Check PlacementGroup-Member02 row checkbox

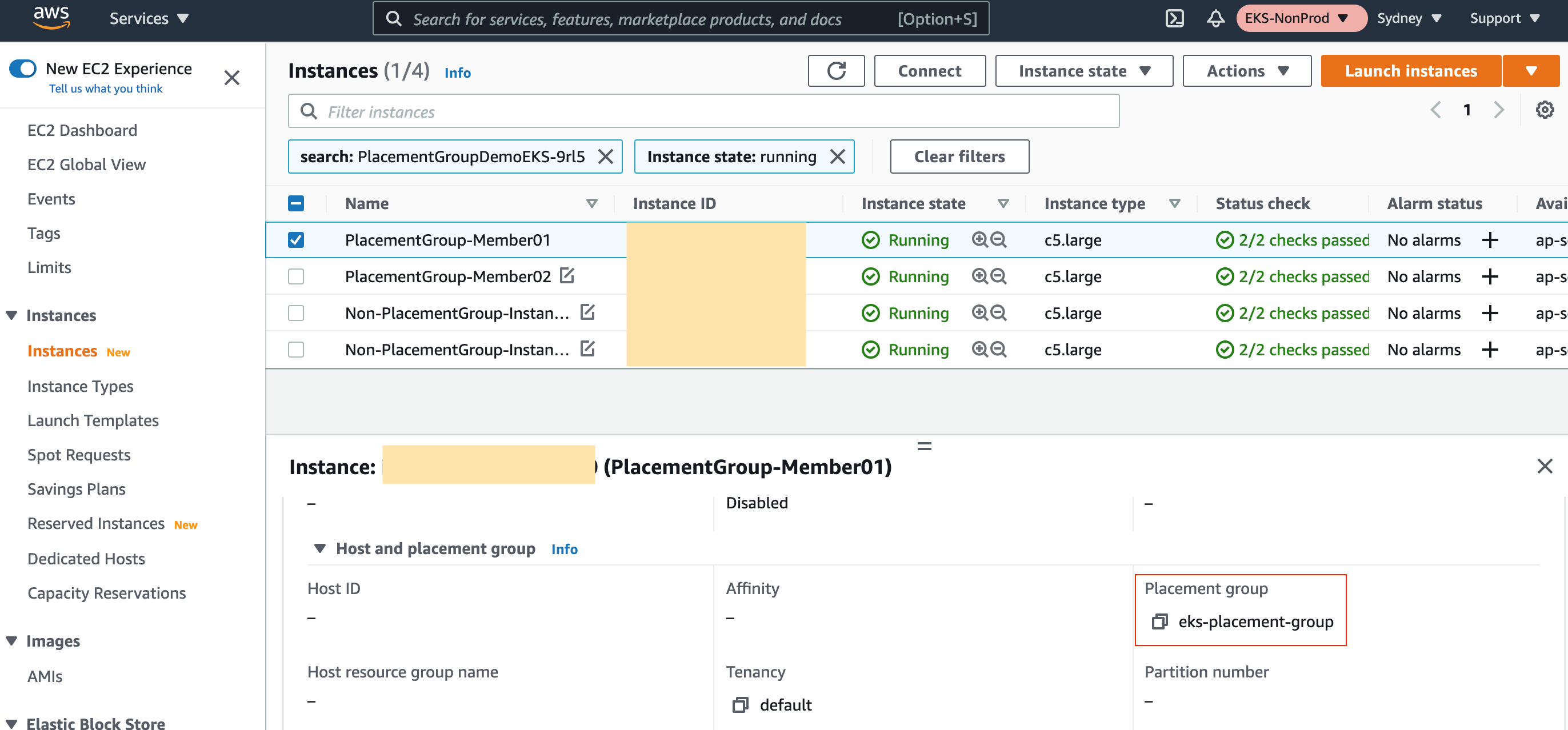pyautogui.click(x=296, y=277)
